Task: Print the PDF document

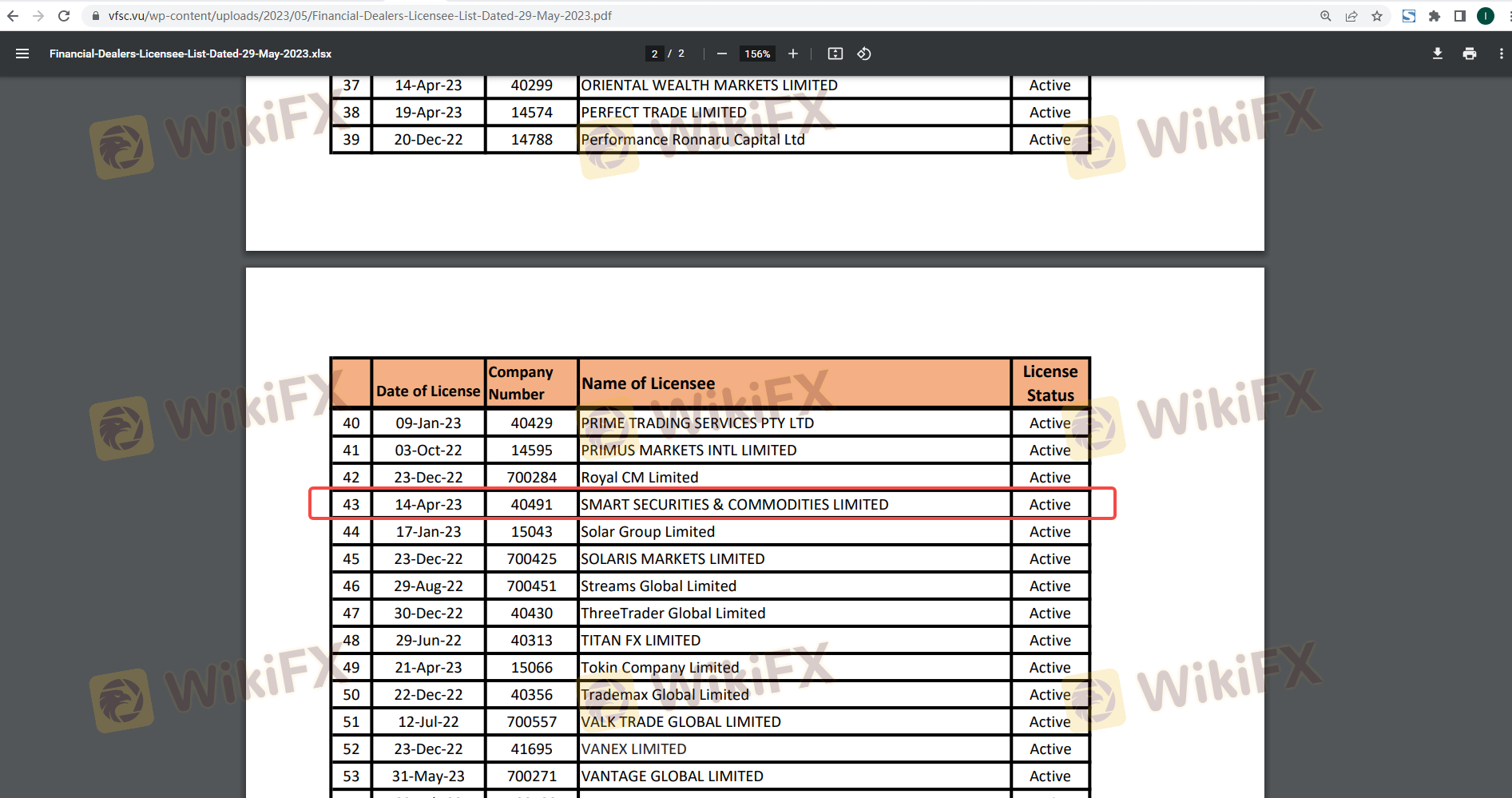Action: [x=1469, y=54]
